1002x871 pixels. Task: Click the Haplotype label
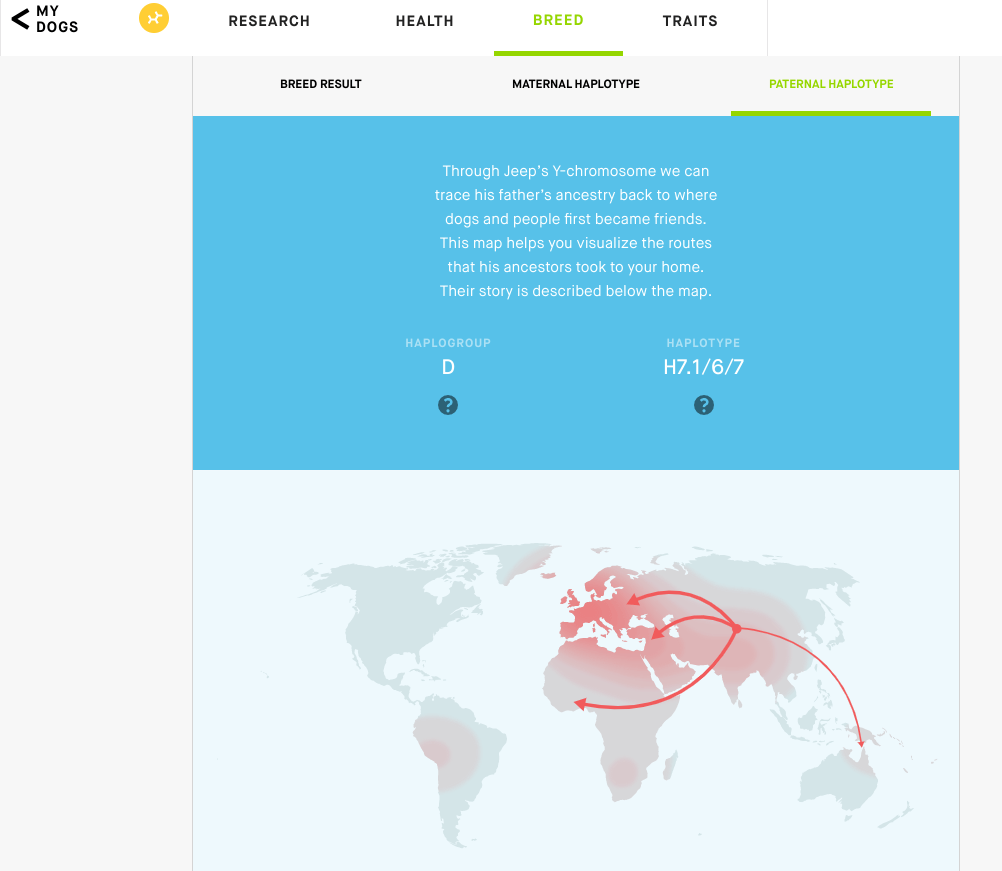click(x=704, y=343)
